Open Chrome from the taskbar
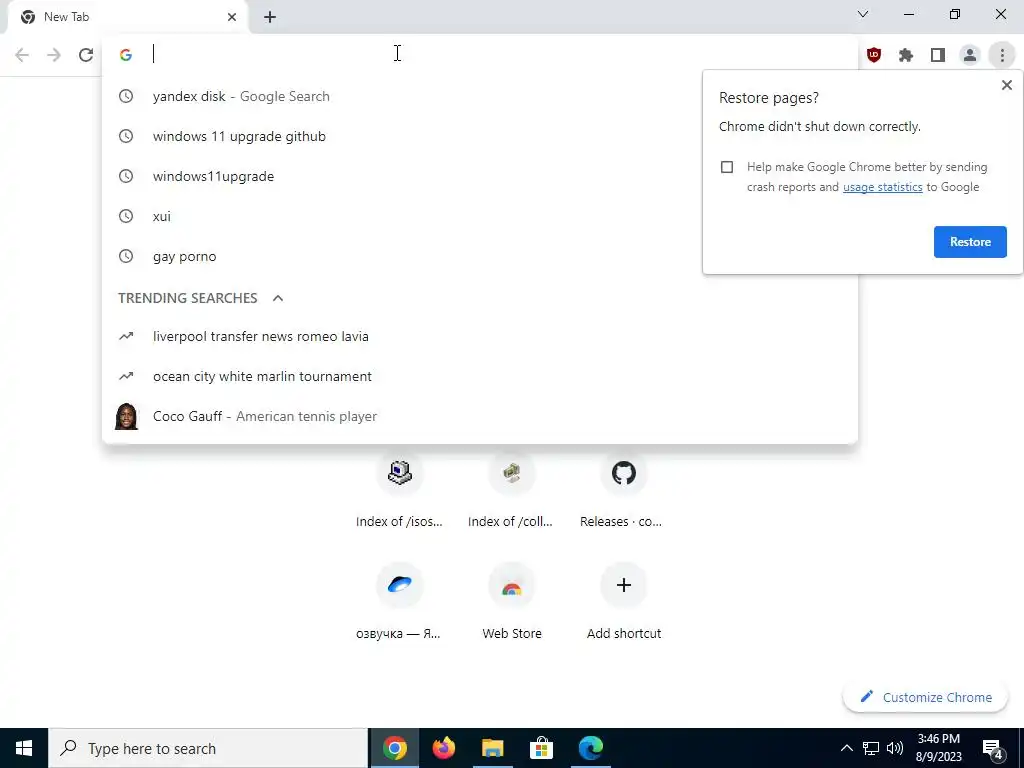Screen dimensions: 1024x768 (x=394, y=748)
